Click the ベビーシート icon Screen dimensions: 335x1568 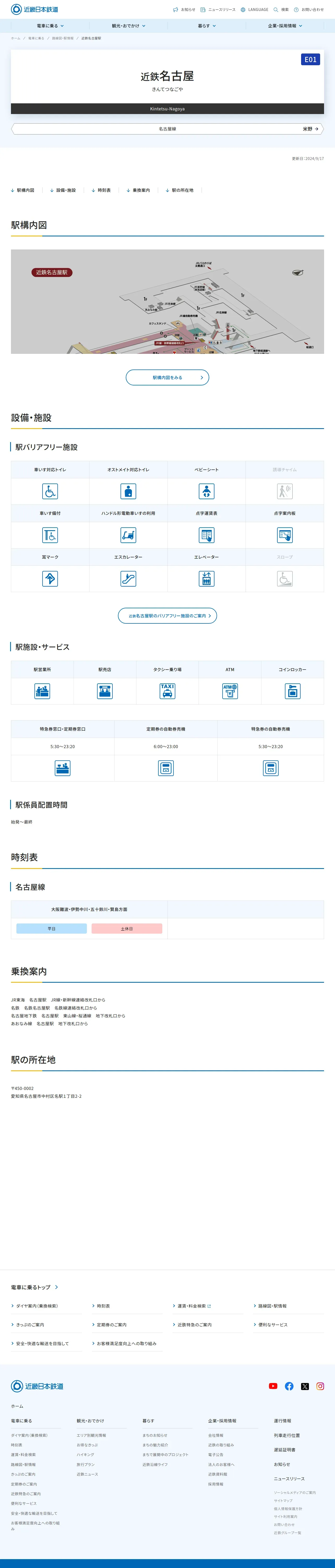click(x=206, y=491)
